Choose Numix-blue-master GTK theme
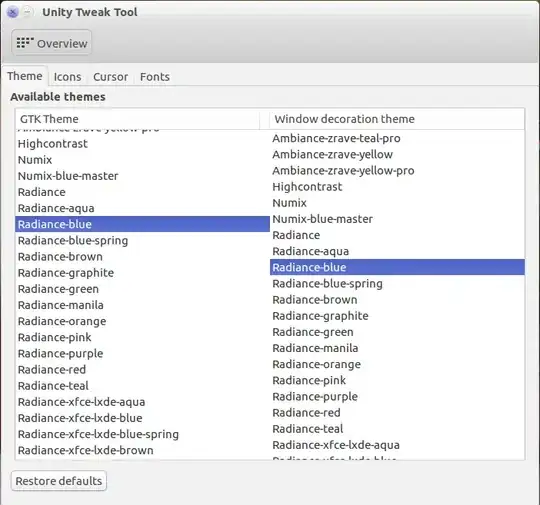Viewport: 540px width, 505px height. coord(143,176)
